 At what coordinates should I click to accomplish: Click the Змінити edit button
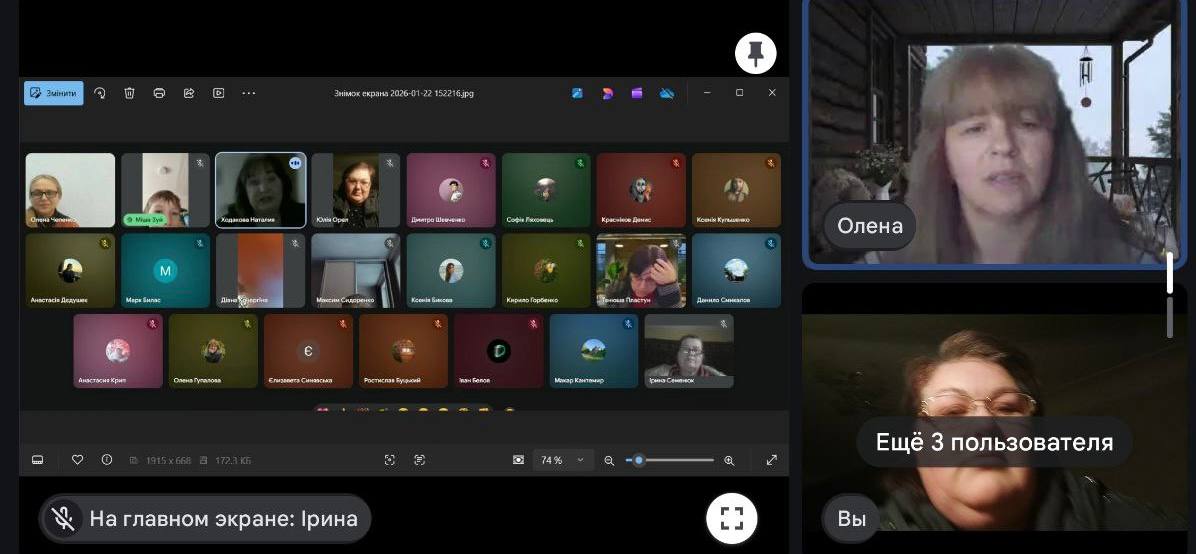[54, 93]
